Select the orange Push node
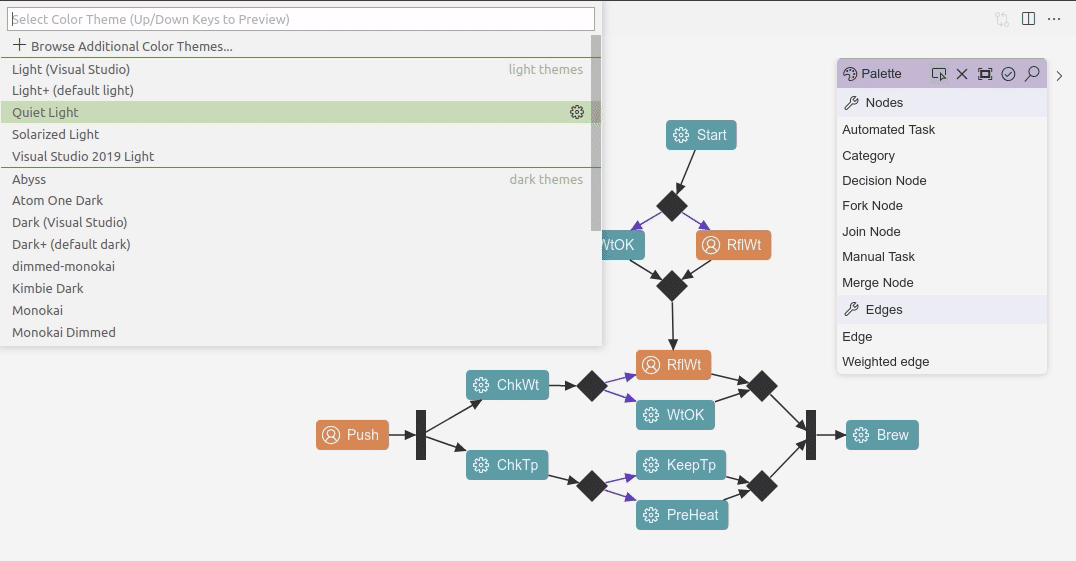Screen dimensions: 1076x561 pyautogui.click(x=352, y=435)
